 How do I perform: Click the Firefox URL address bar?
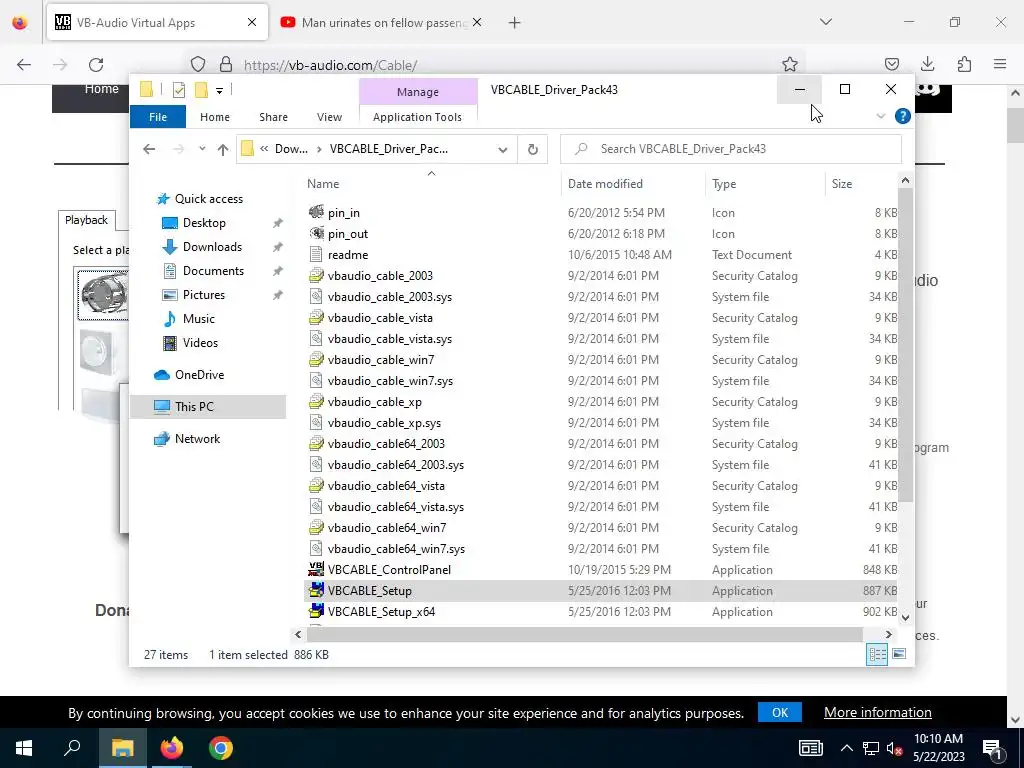pyautogui.click(x=496, y=65)
